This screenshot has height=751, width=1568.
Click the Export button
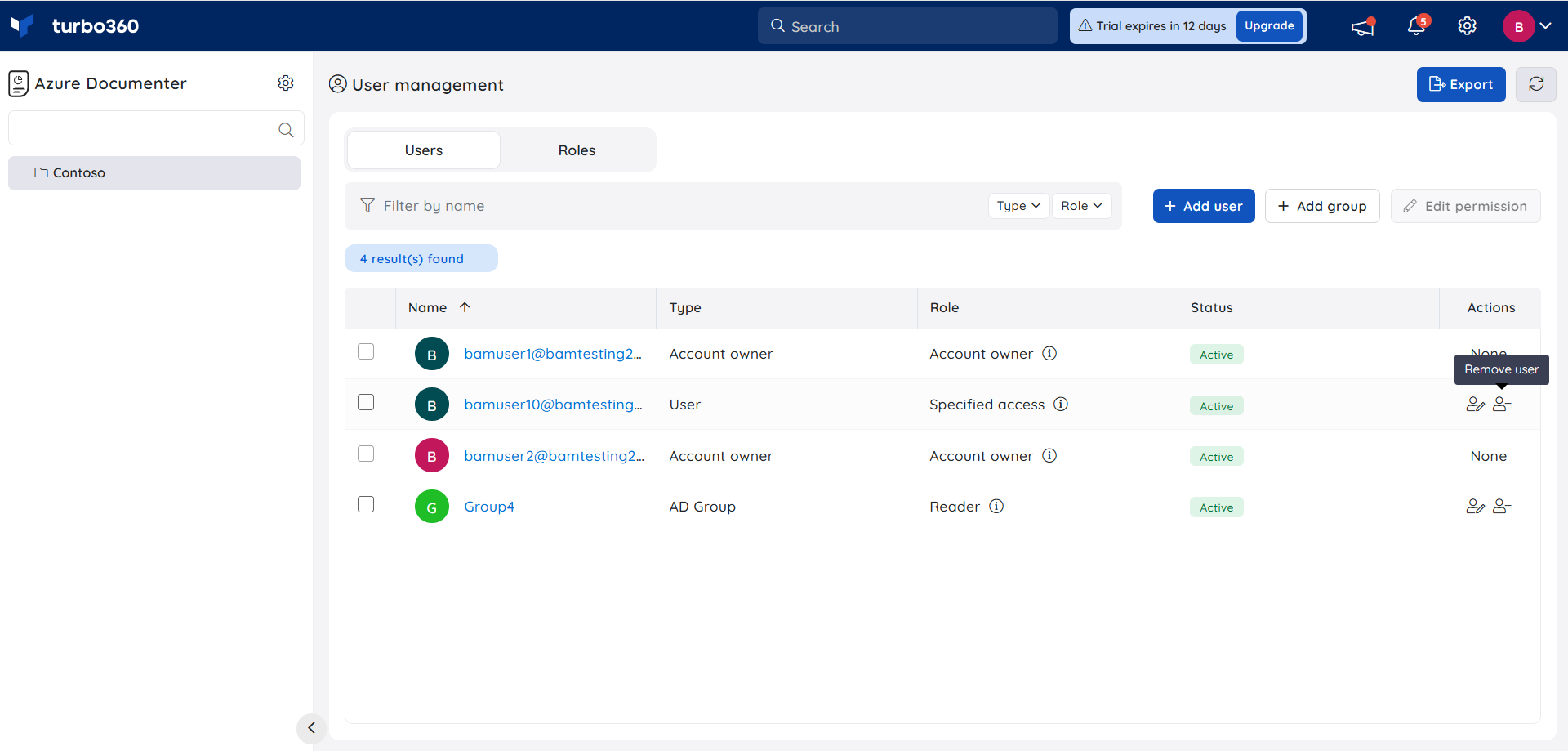(1461, 84)
